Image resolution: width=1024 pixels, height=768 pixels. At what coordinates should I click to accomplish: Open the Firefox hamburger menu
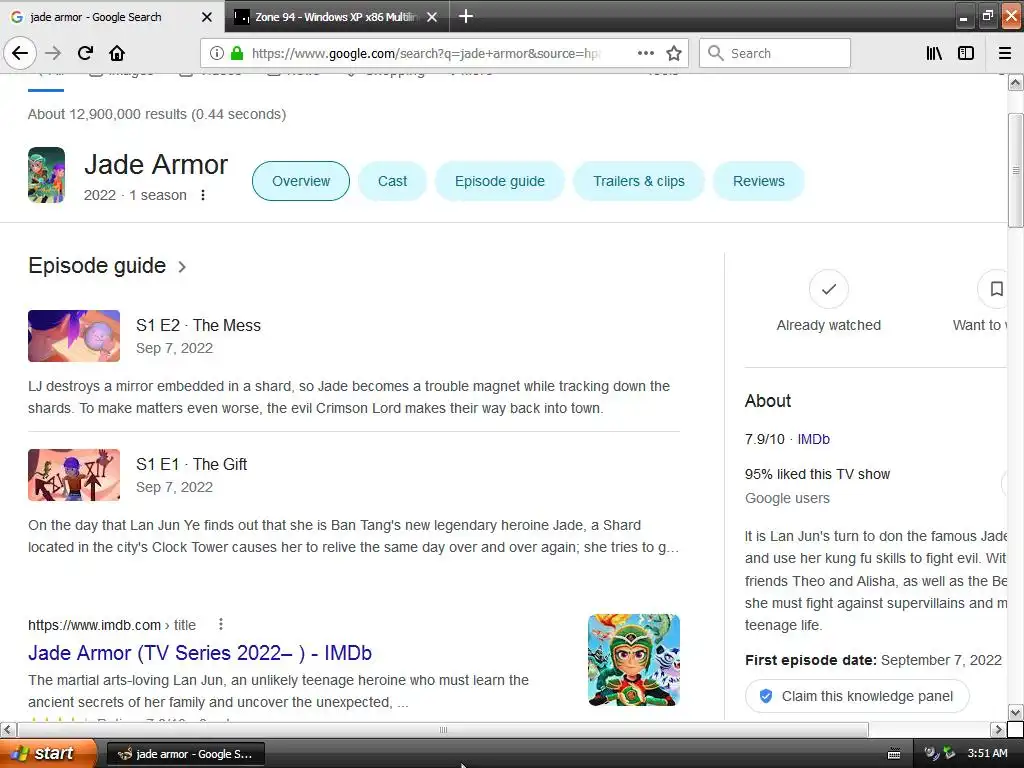click(1005, 53)
